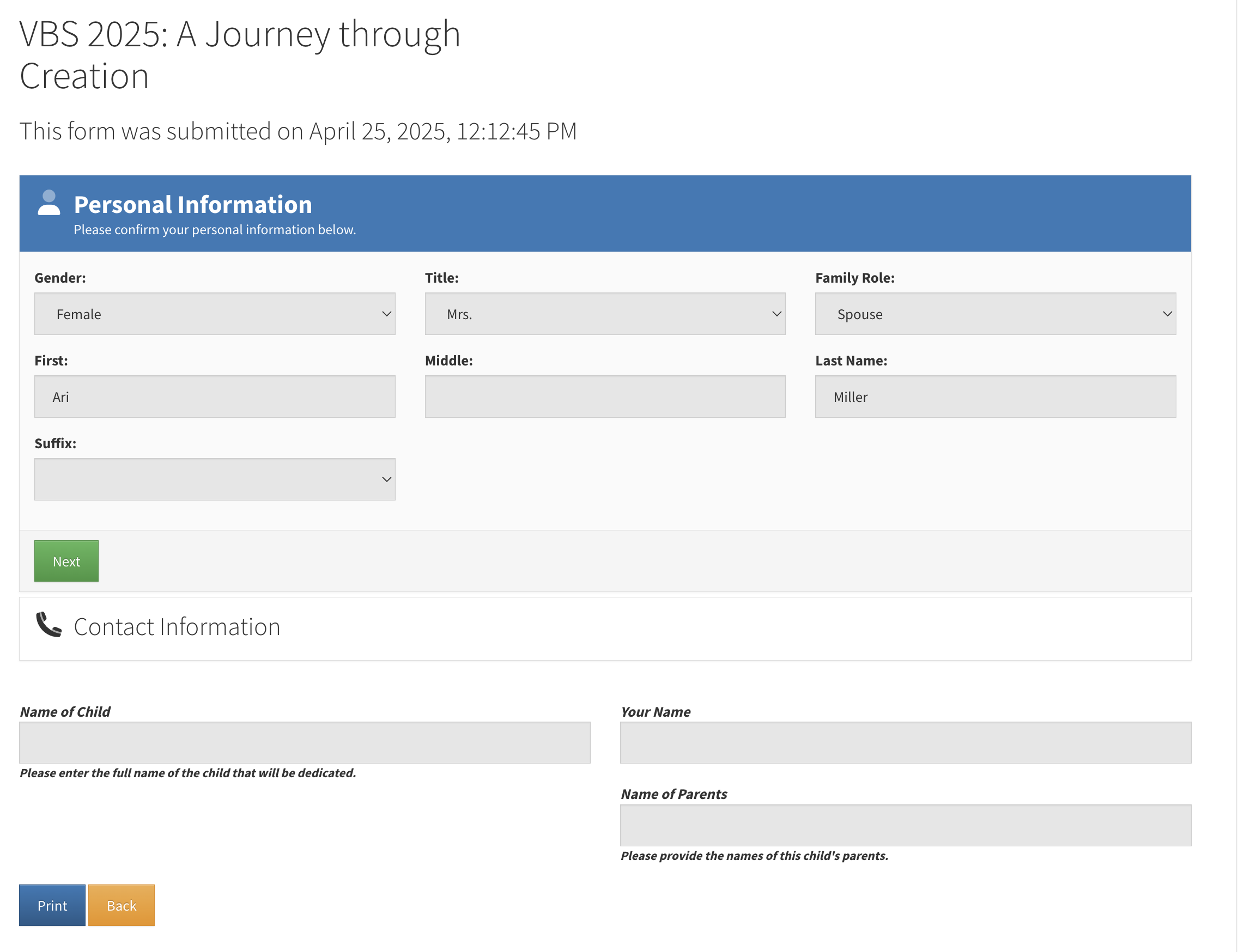
Task: Click the Title: field label
Action: coord(441,278)
